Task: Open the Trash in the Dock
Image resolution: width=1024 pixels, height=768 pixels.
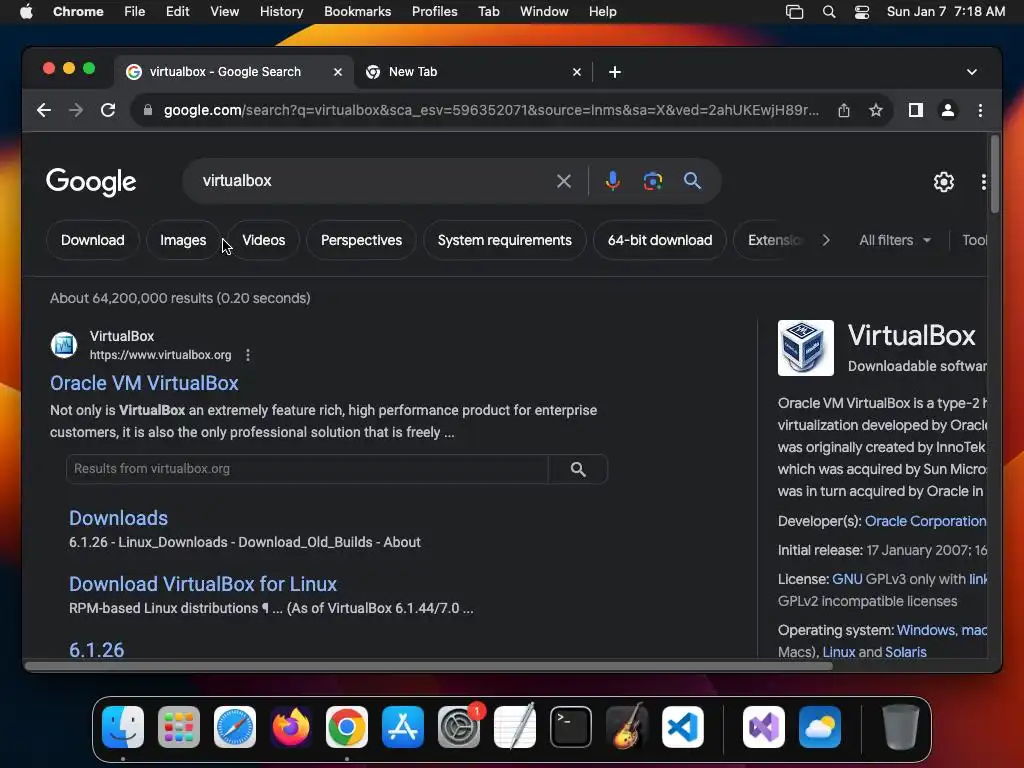Action: pyautogui.click(x=901, y=727)
